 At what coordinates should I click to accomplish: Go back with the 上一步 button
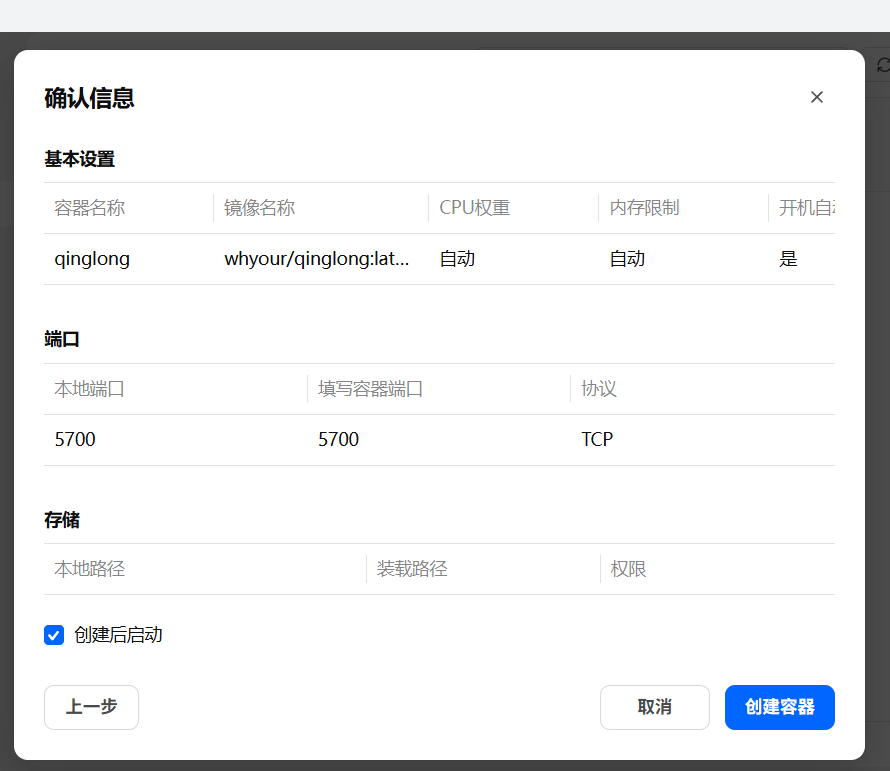point(91,707)
